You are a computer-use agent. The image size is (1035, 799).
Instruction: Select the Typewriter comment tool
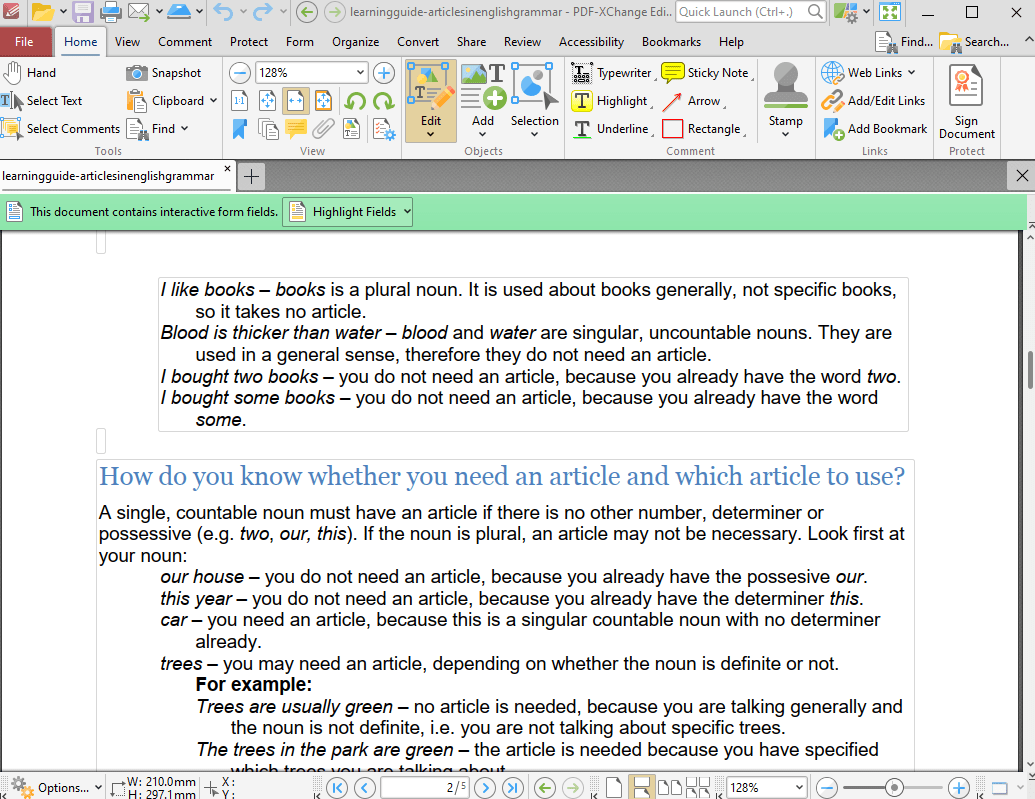(612, 72)
